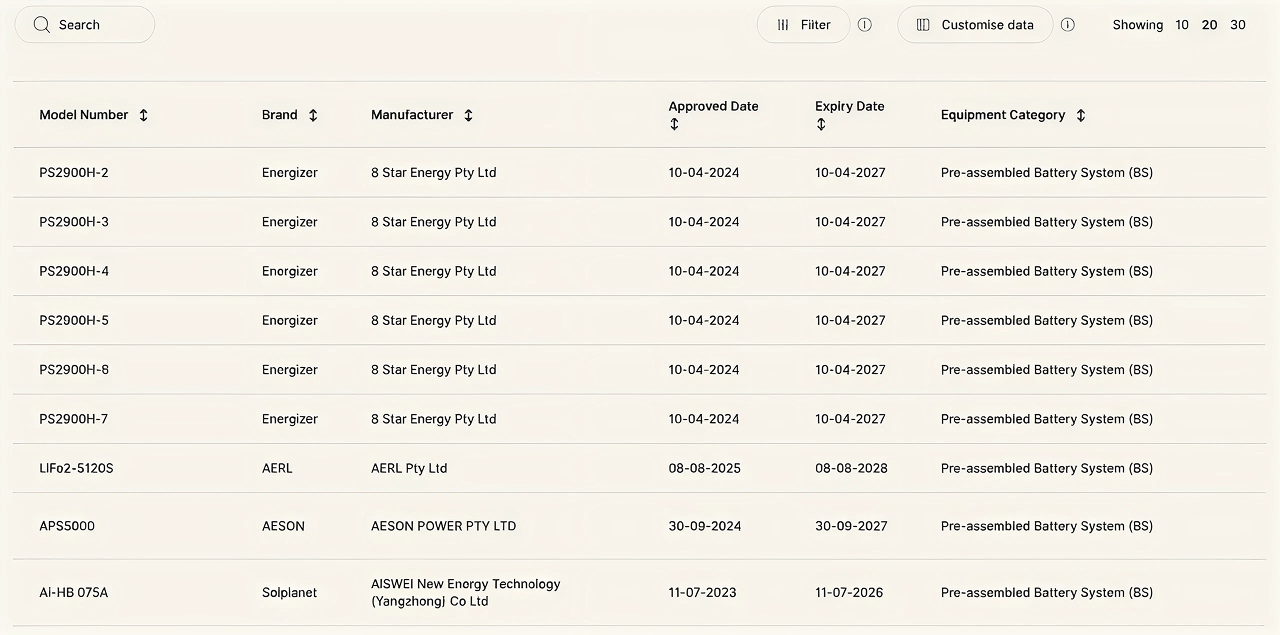
Task: Click equipment category in APS5000 row
Action: pyautogui.click(x=1047, y=526)
